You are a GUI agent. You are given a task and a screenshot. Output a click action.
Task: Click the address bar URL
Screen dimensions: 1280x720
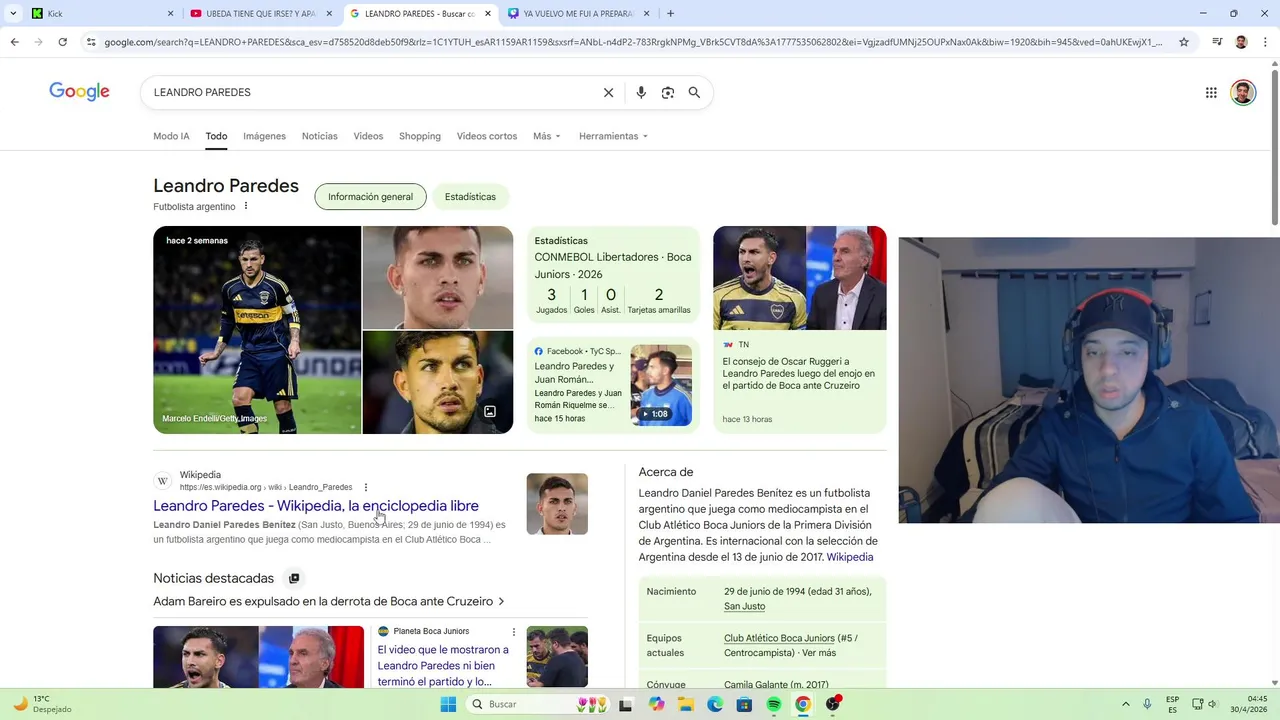[633, 42]
